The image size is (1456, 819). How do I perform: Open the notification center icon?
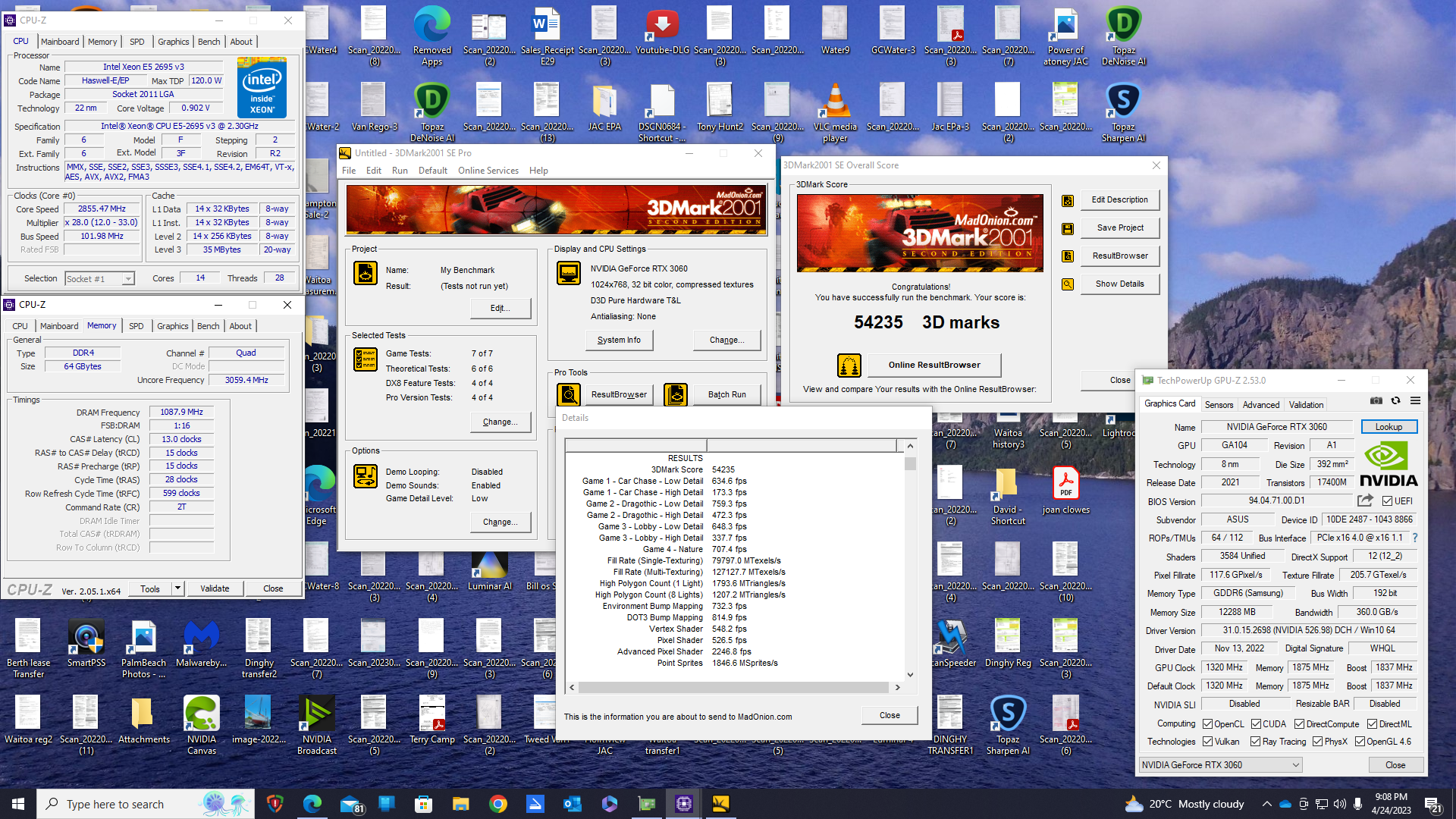click(1433, 804)
